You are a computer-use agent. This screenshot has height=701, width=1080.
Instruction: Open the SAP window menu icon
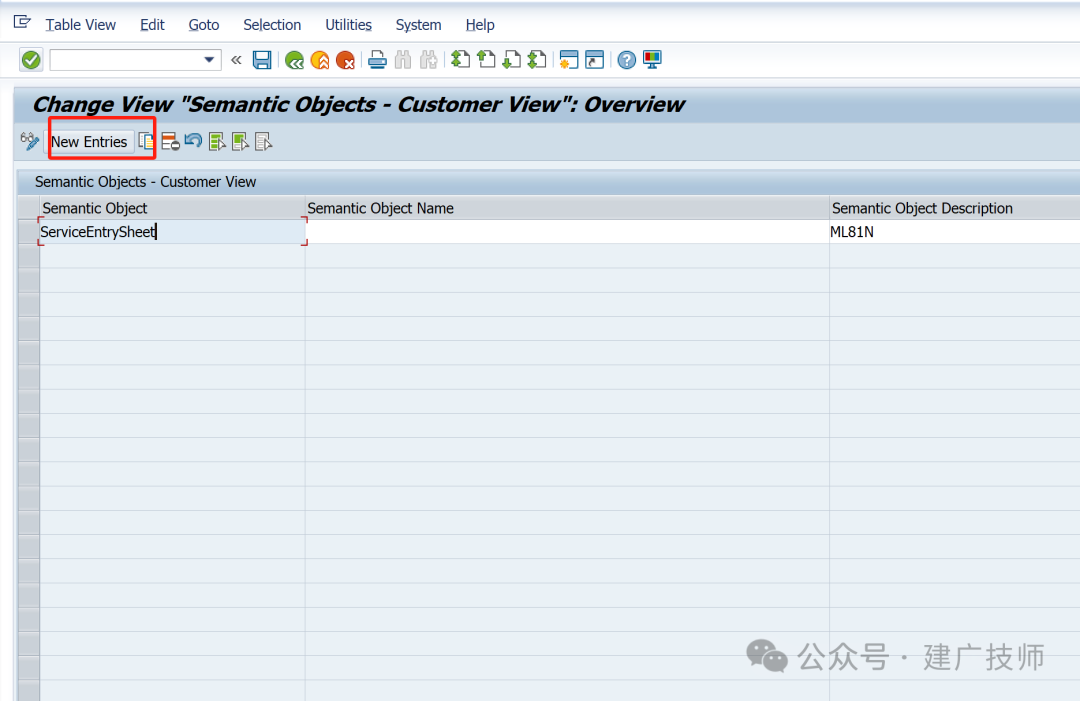click(22, 22)
